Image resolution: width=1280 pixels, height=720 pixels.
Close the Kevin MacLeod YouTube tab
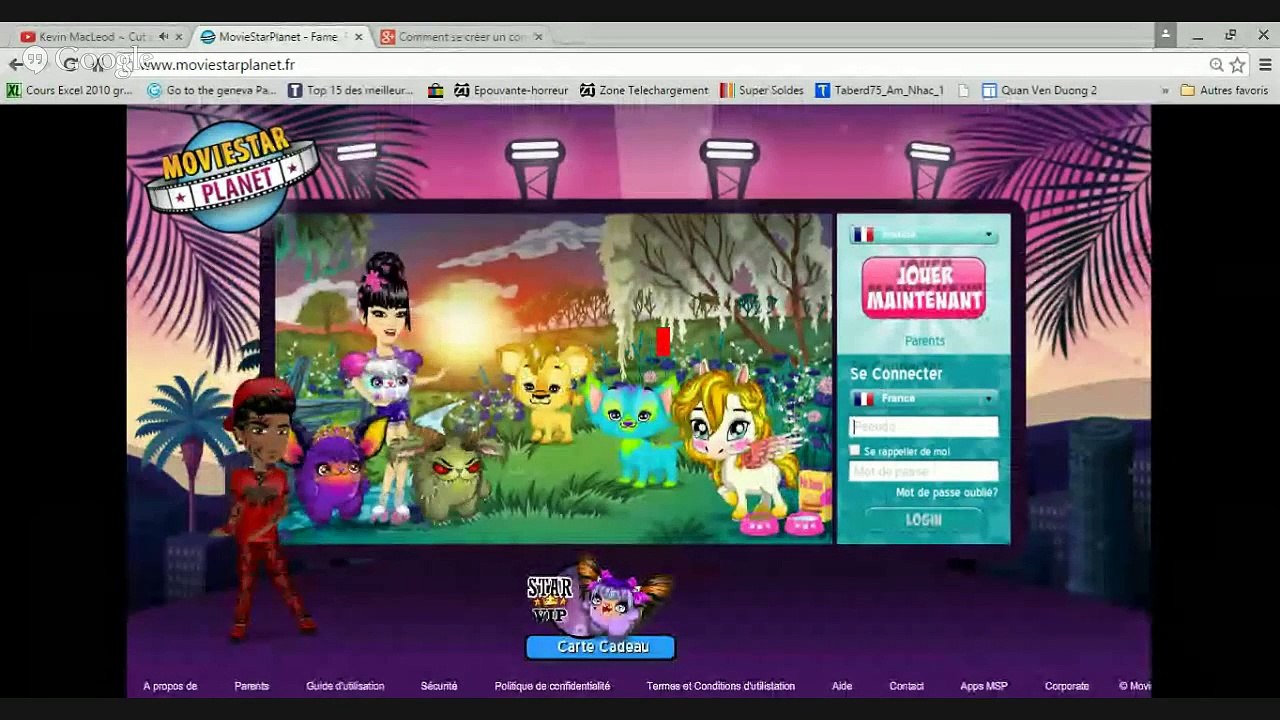pos(179,37)
